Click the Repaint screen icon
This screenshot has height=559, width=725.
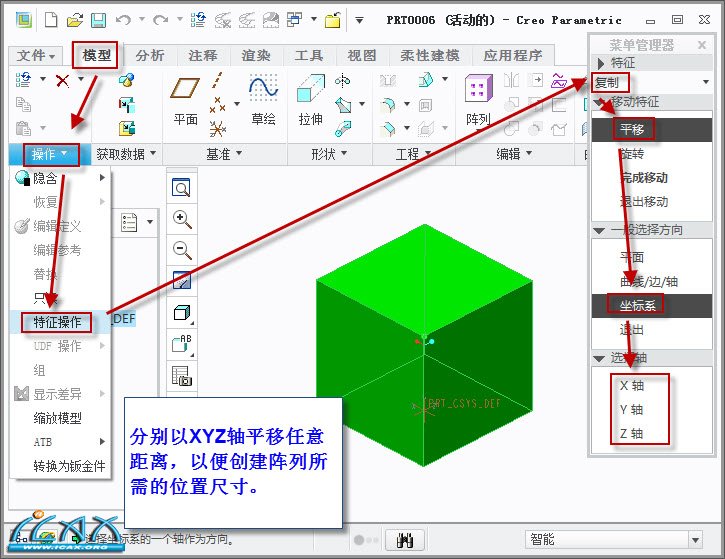click(182, 281)
